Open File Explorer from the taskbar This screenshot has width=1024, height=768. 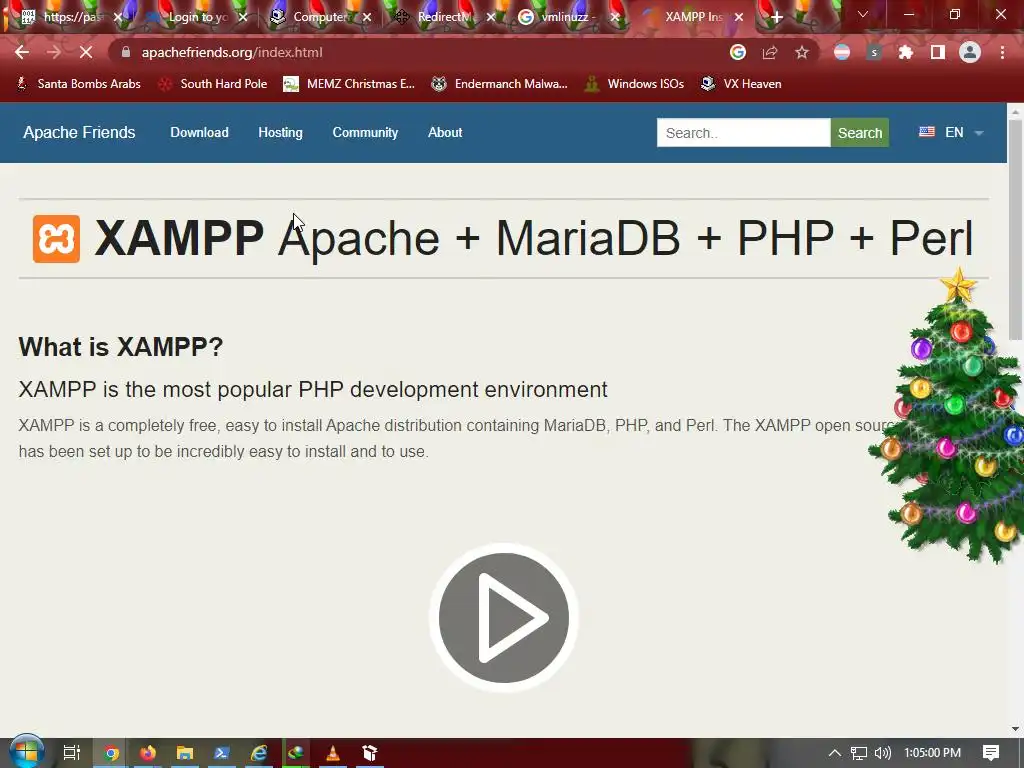(x=185, y=753)
